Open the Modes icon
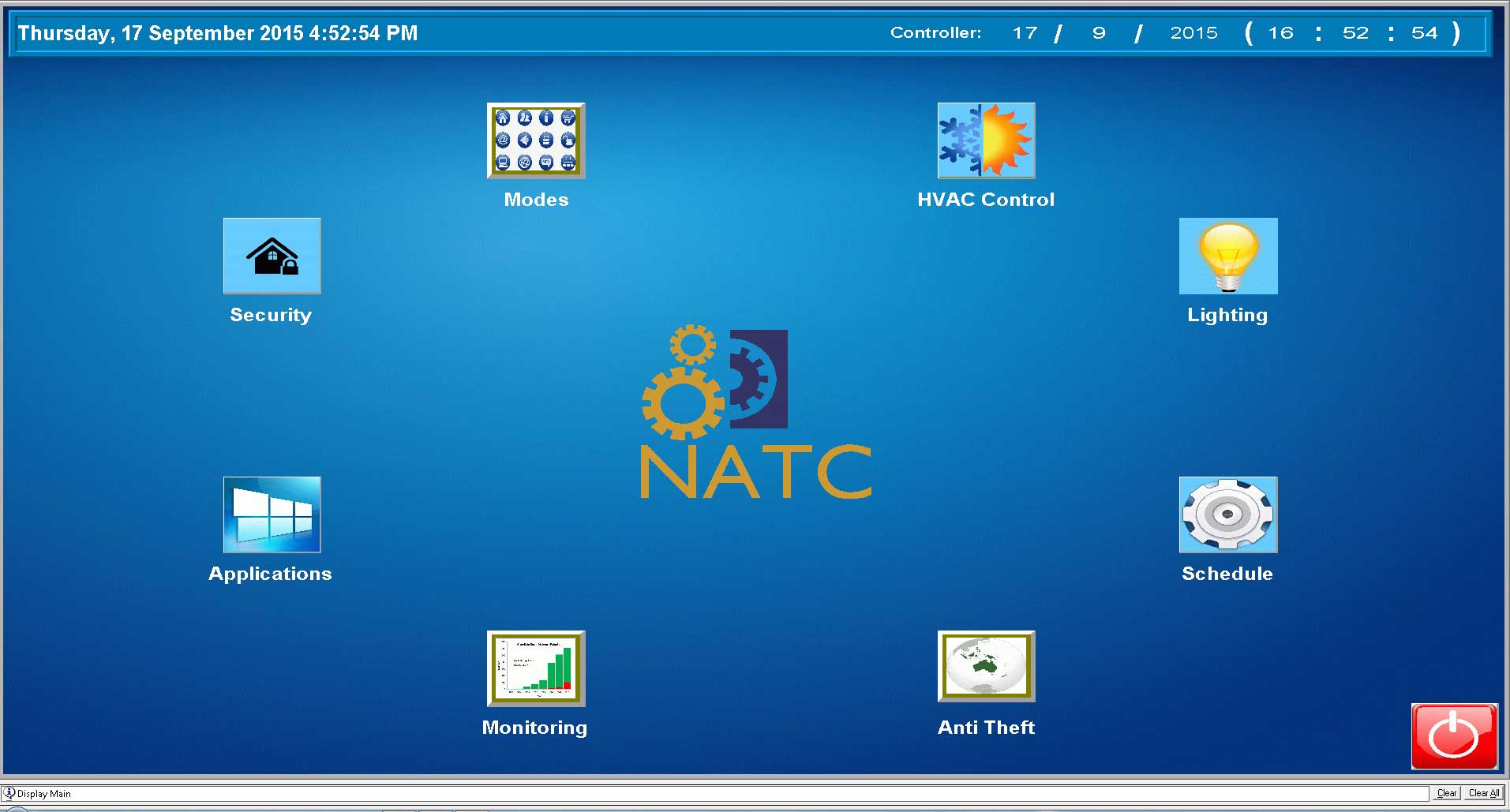This screenshot has height=812, width=1510. [536, 140]
